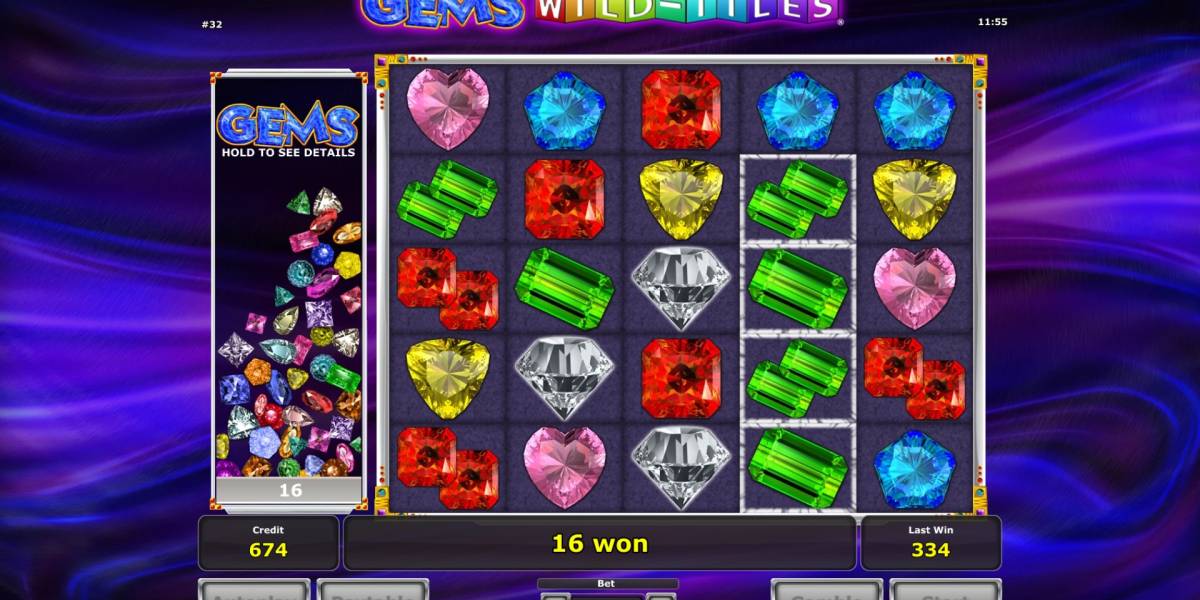The image size is (1200, 600).
Task: Click the pile of collected gems
Action: [289, 332]
